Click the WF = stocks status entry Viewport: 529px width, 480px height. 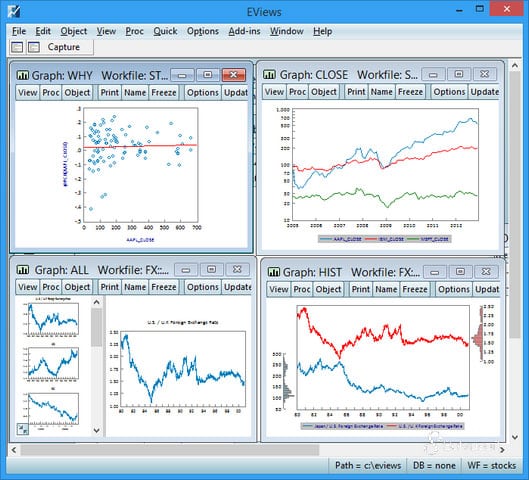[492, 465]
